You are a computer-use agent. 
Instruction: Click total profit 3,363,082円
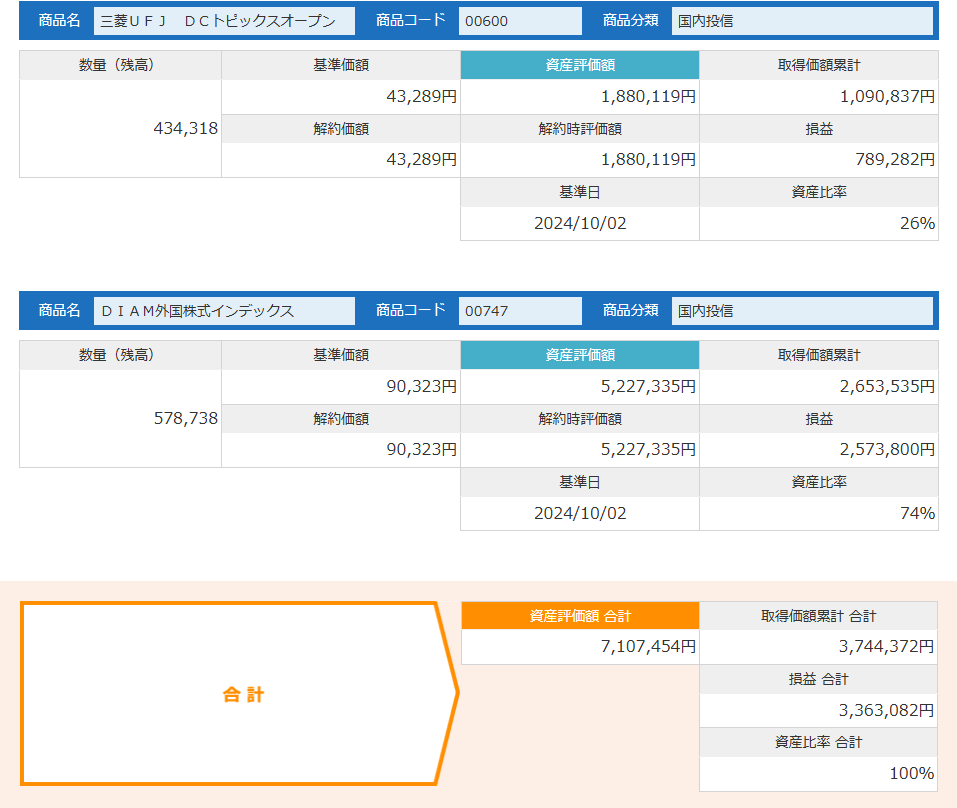tap(886, 710)
